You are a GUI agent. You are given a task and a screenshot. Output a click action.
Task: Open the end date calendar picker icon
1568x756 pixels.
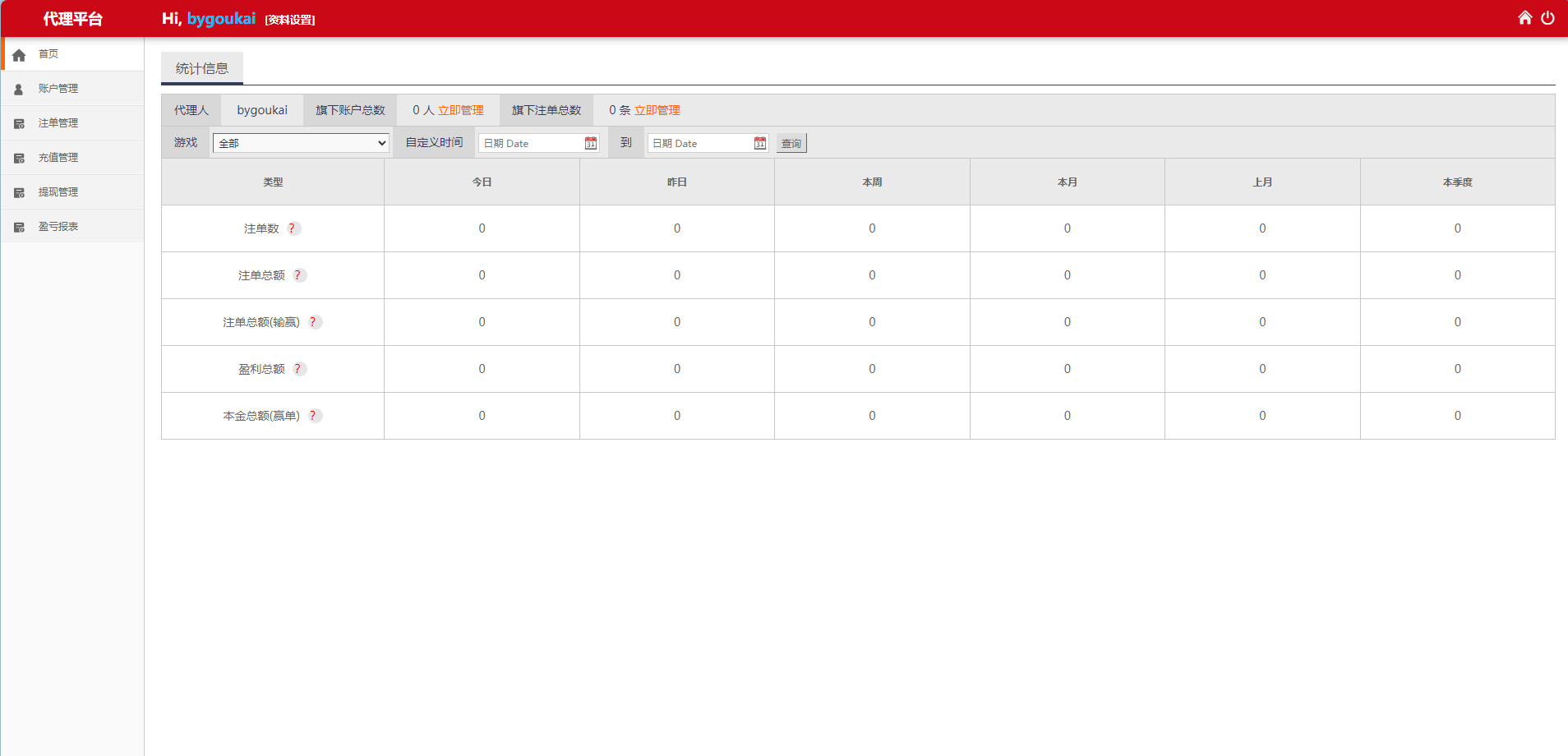point(759,143)
